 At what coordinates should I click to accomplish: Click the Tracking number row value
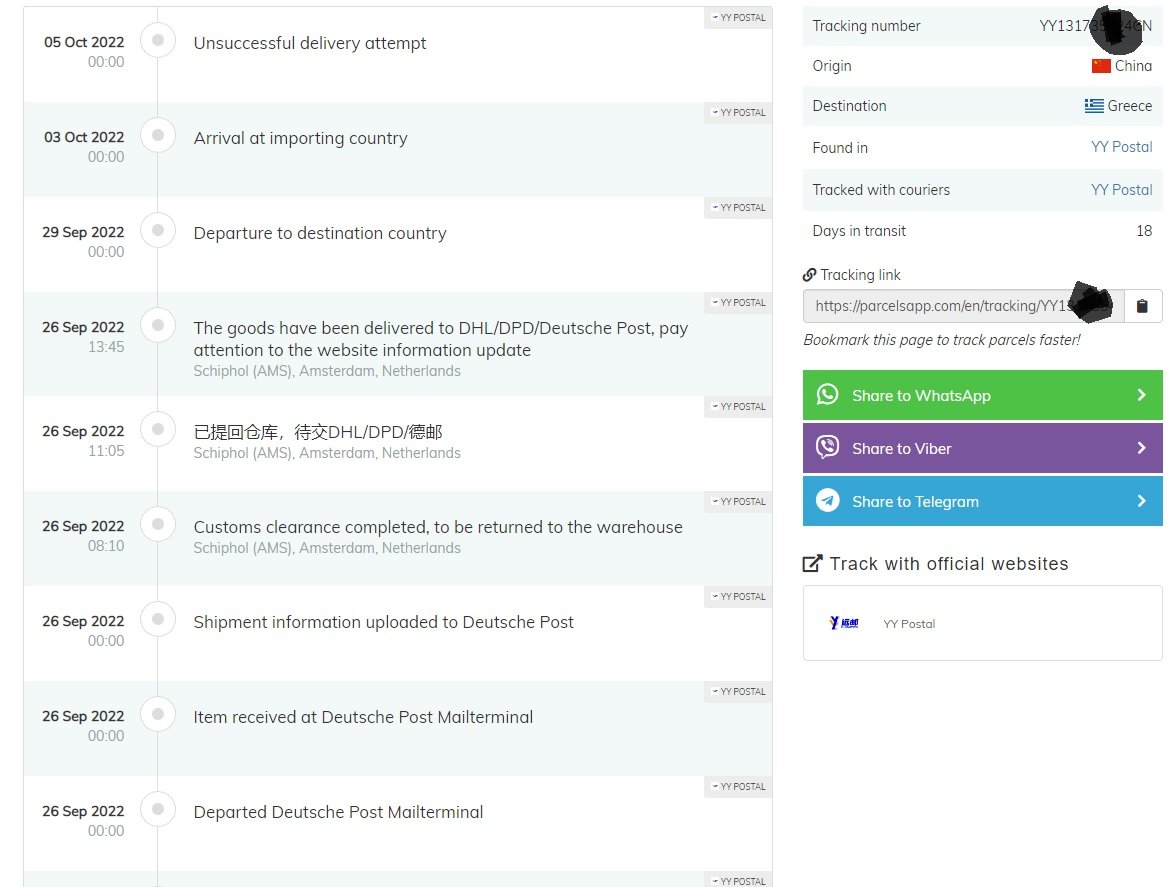click(1095, 26)
